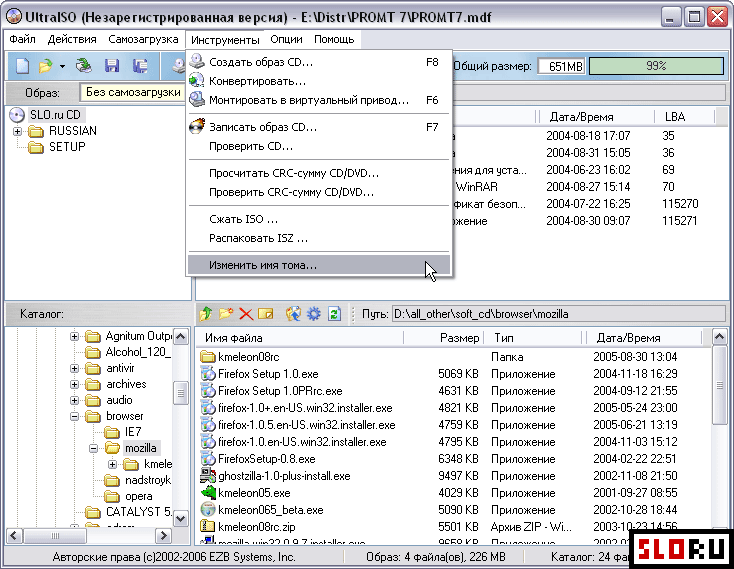This screenshot has height=569, width=734.
Task: Click the New folder icon in catalog toolbar
Action: click(226, 314)
